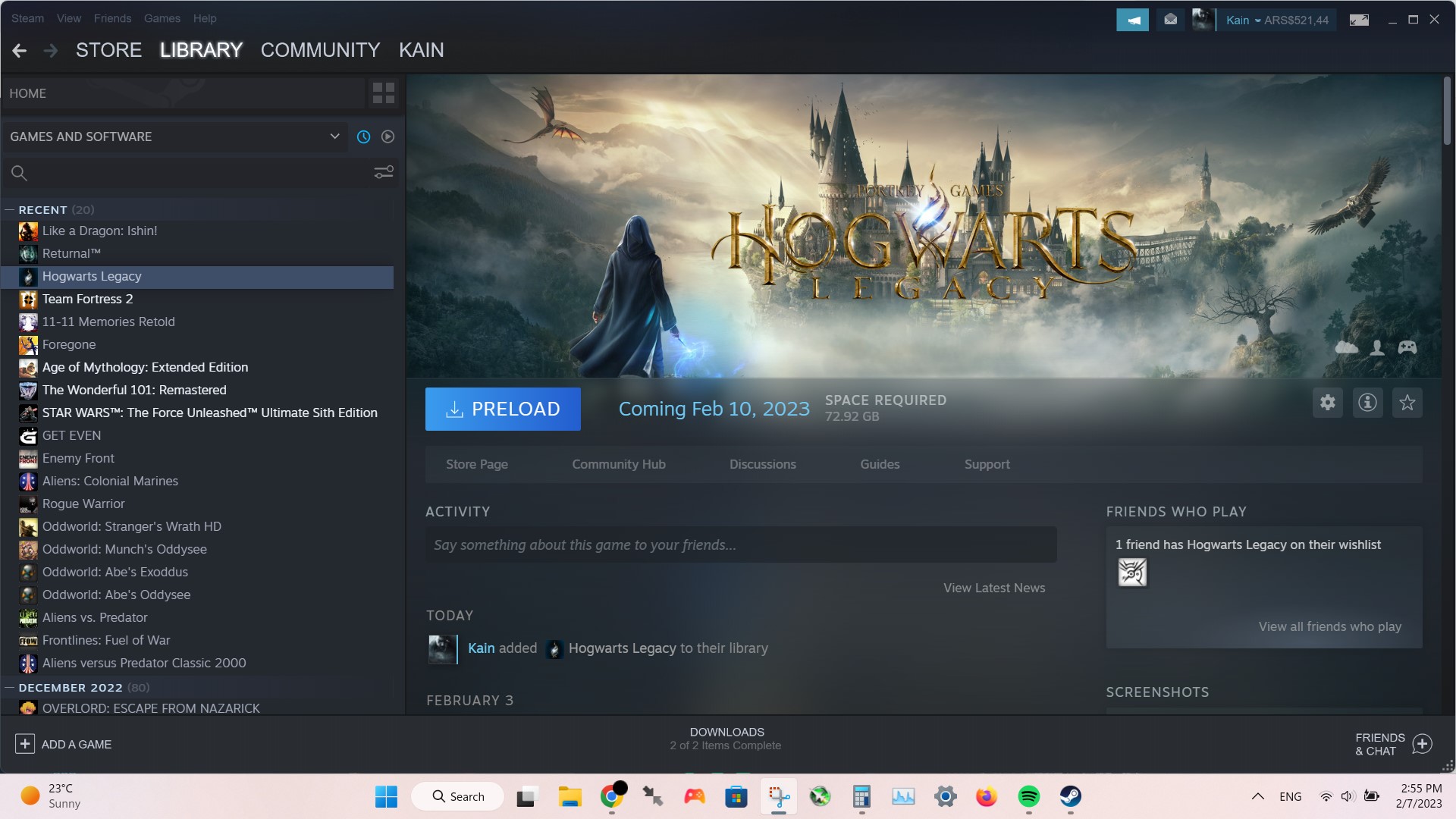Go forward with the right arrow
The height and width of the screenshot is (819, 1456).
tap(51, 51)
